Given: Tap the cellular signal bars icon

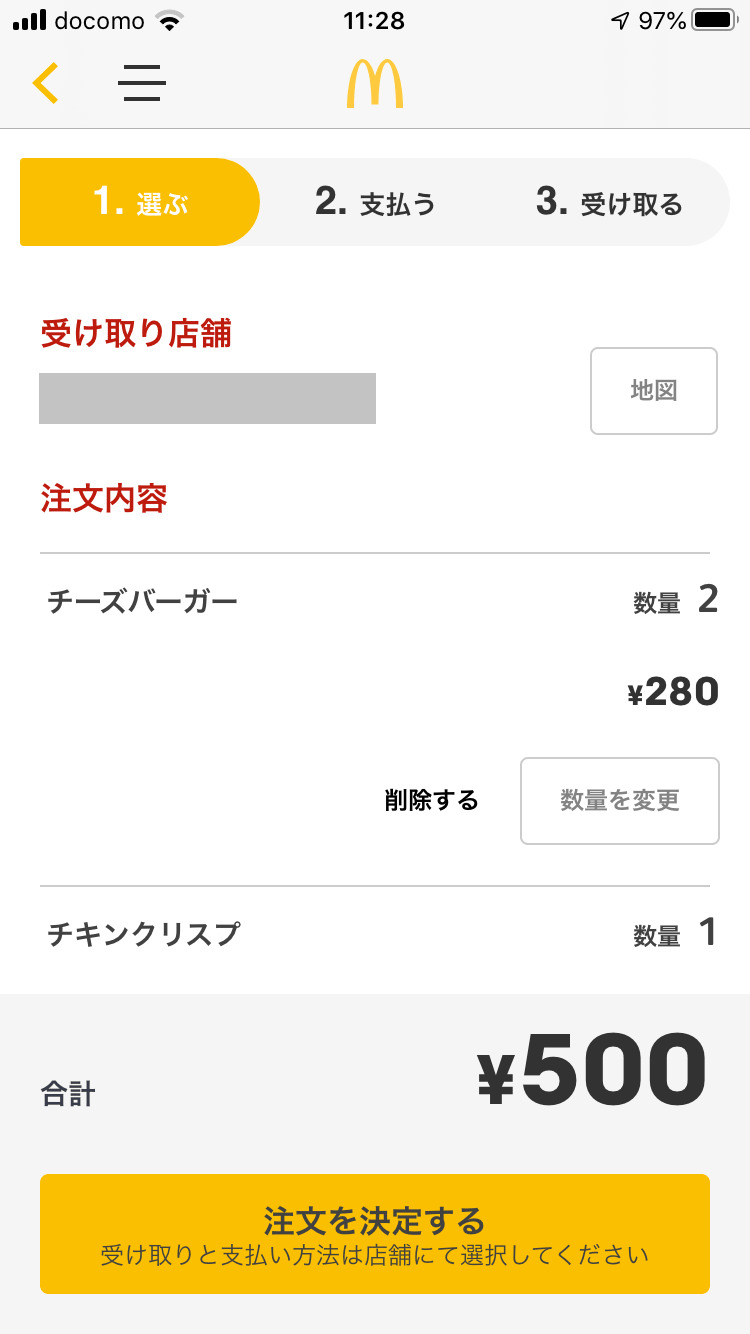Looking at the screenshot, I should (x=30, y=21).
